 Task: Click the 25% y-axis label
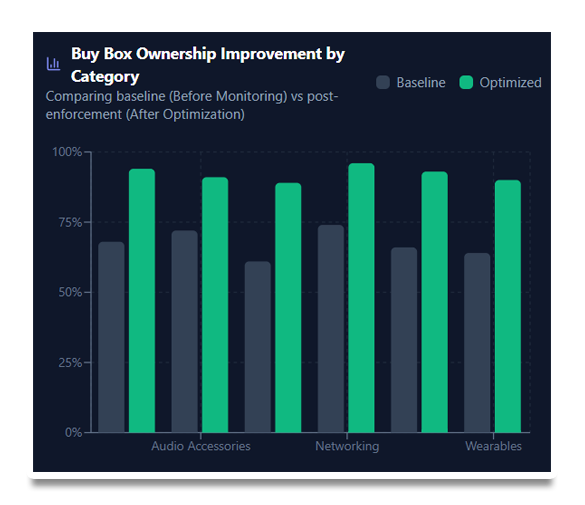(70, 363)
